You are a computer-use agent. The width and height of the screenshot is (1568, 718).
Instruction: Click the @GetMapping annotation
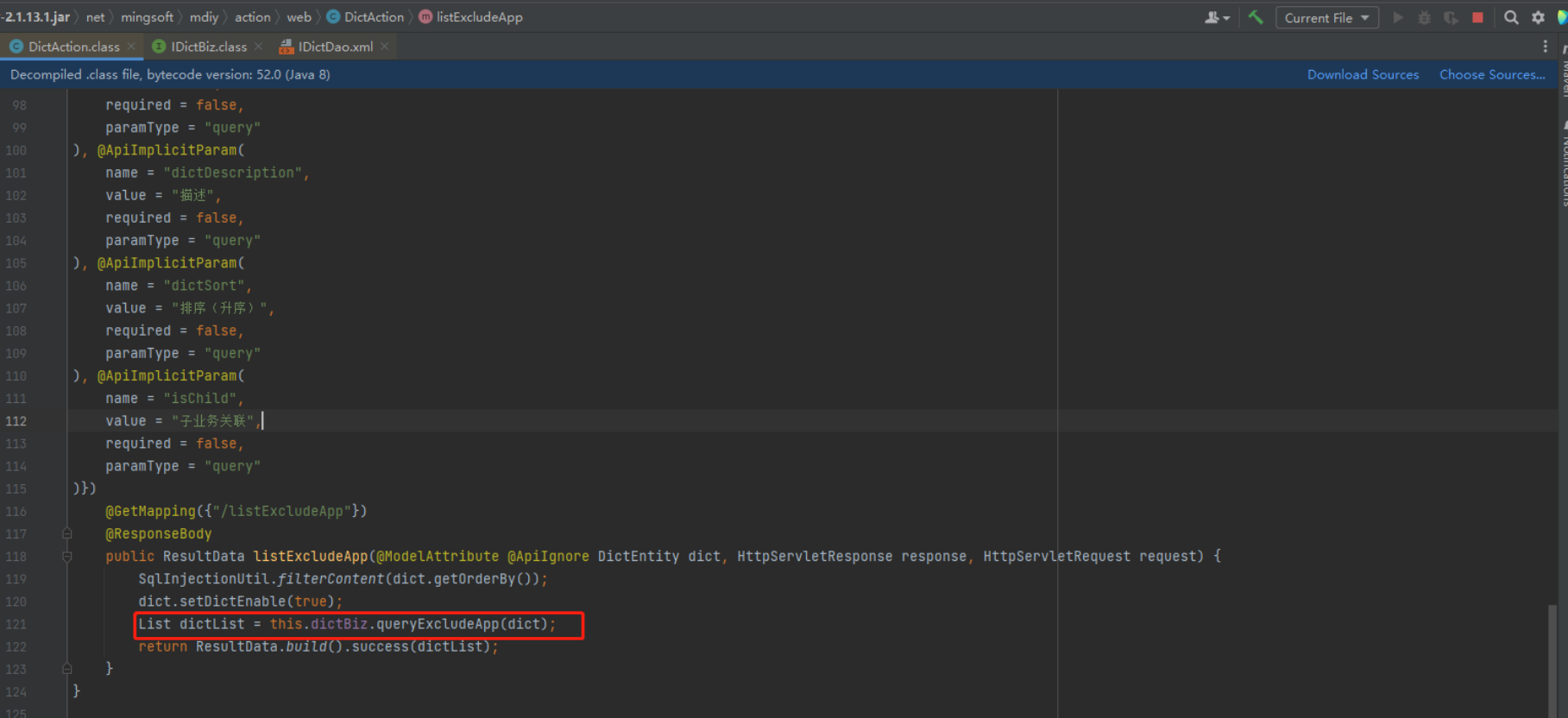(x=151, y=511)
